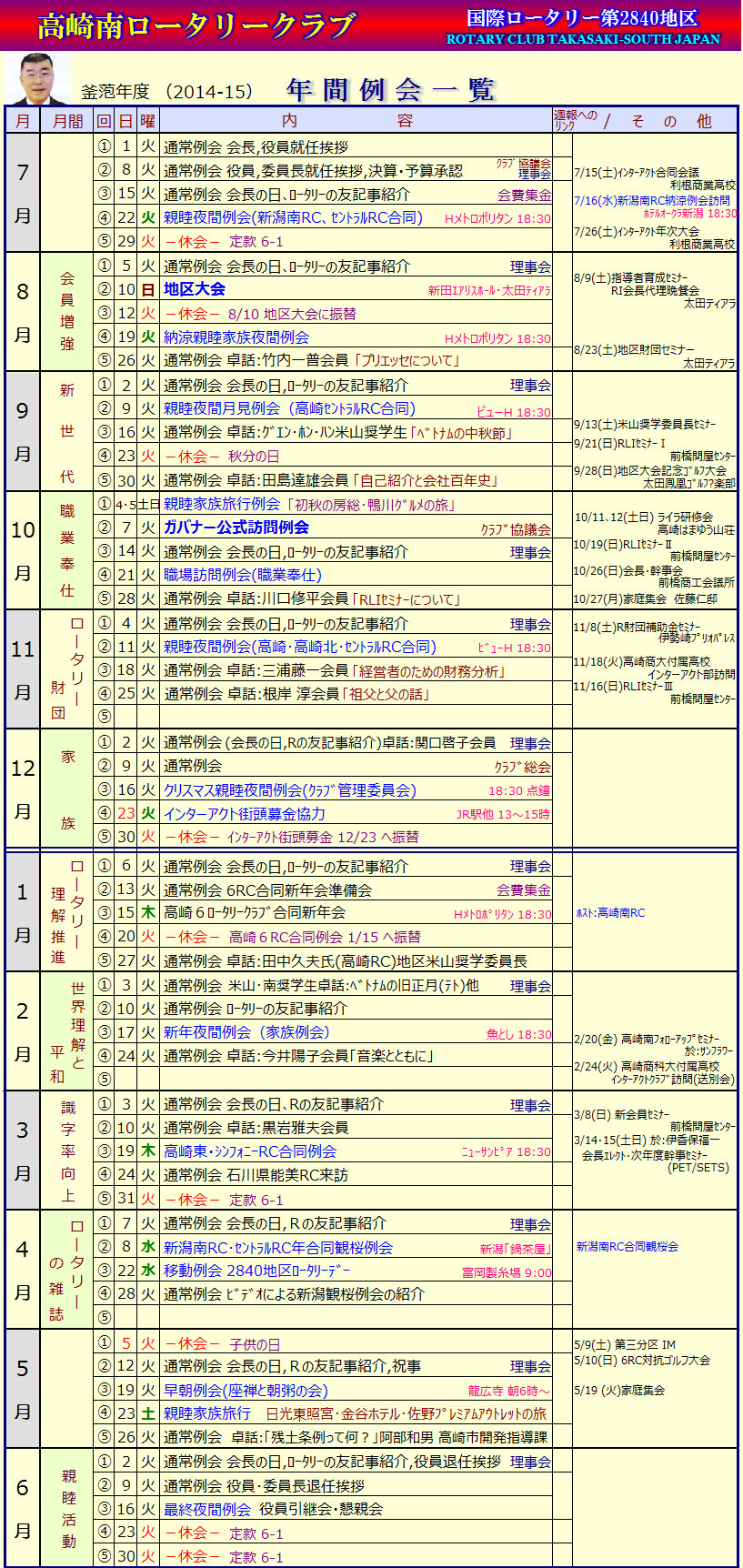
Task: Click 休会 子供の日 entry in May
Action: [x=223, y=1343]
